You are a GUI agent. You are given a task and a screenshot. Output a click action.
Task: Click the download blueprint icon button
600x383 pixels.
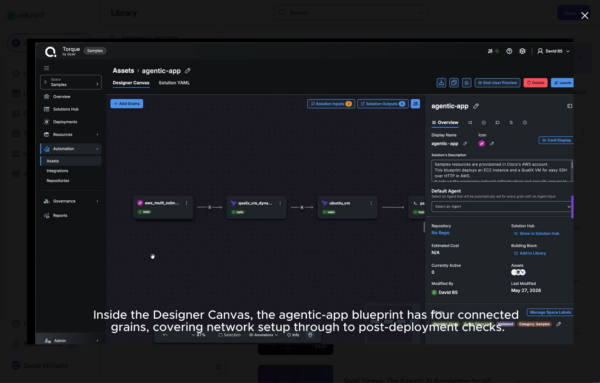point(441,83)
